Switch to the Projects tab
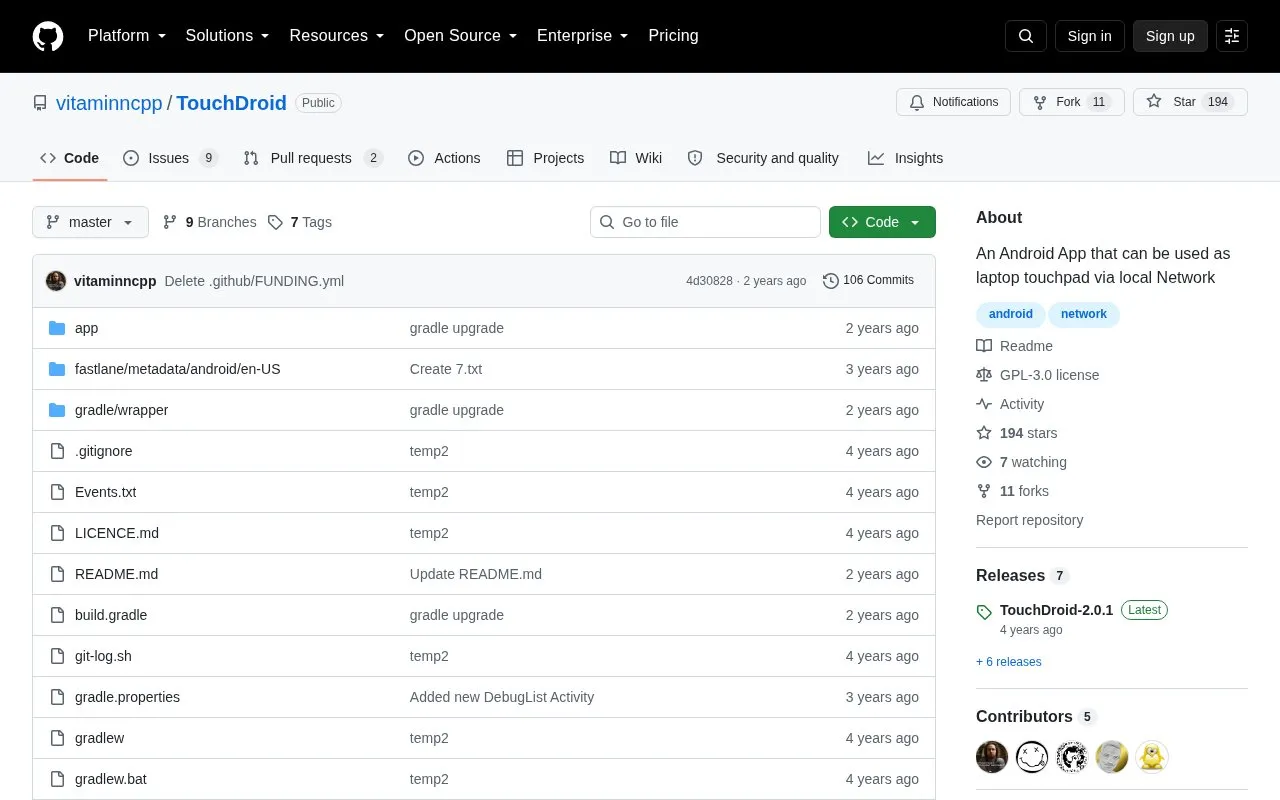This screenshot has width=1280, height=800. [x=545, y=158]
